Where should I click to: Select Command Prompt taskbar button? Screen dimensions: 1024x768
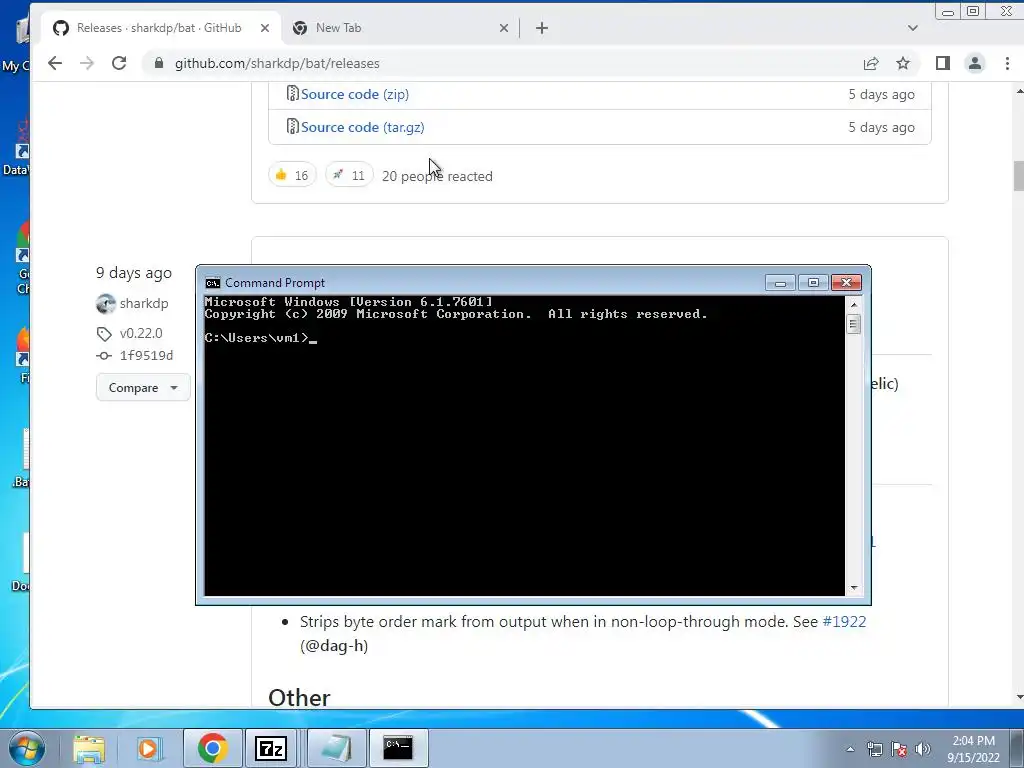(398, 748)
